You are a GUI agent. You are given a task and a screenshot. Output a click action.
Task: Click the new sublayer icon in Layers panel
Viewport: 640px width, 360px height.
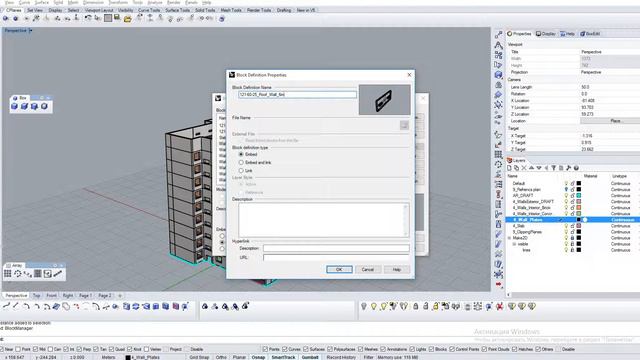pyautogui.click(x=516, y=168)
